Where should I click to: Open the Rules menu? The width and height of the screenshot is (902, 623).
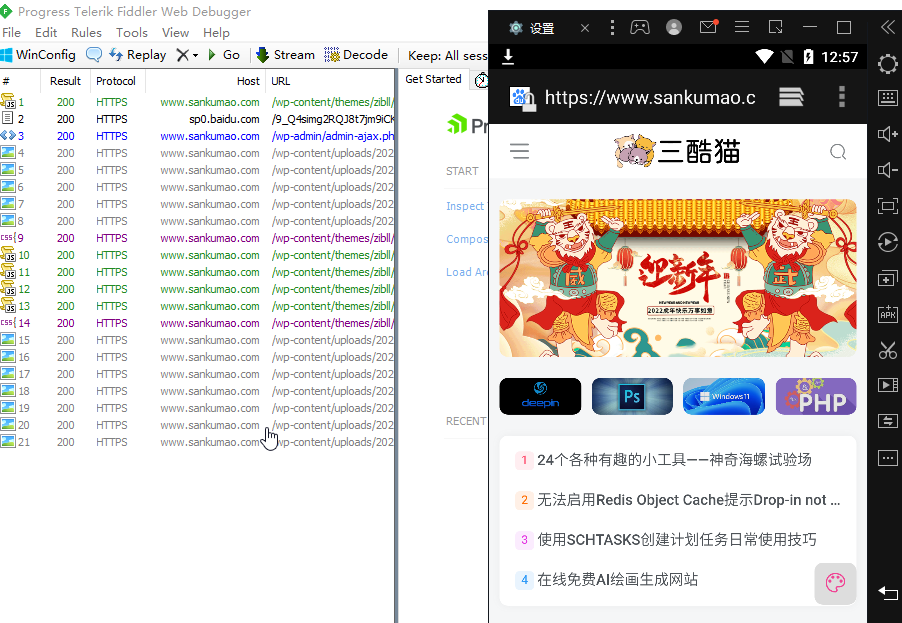(x=86, y=33)
